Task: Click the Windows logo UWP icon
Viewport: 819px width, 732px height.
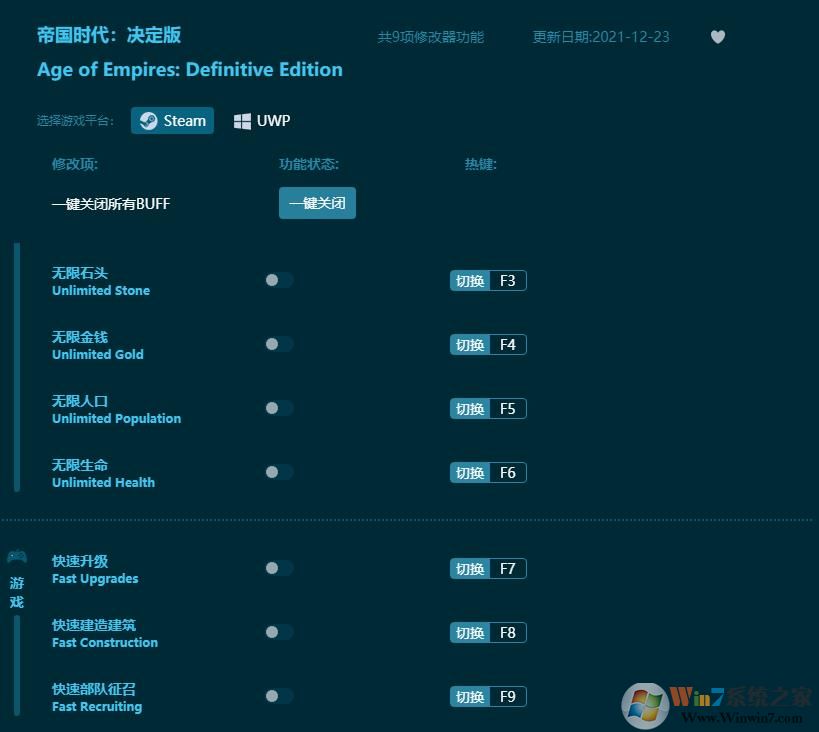Action: tap(242, 121)
